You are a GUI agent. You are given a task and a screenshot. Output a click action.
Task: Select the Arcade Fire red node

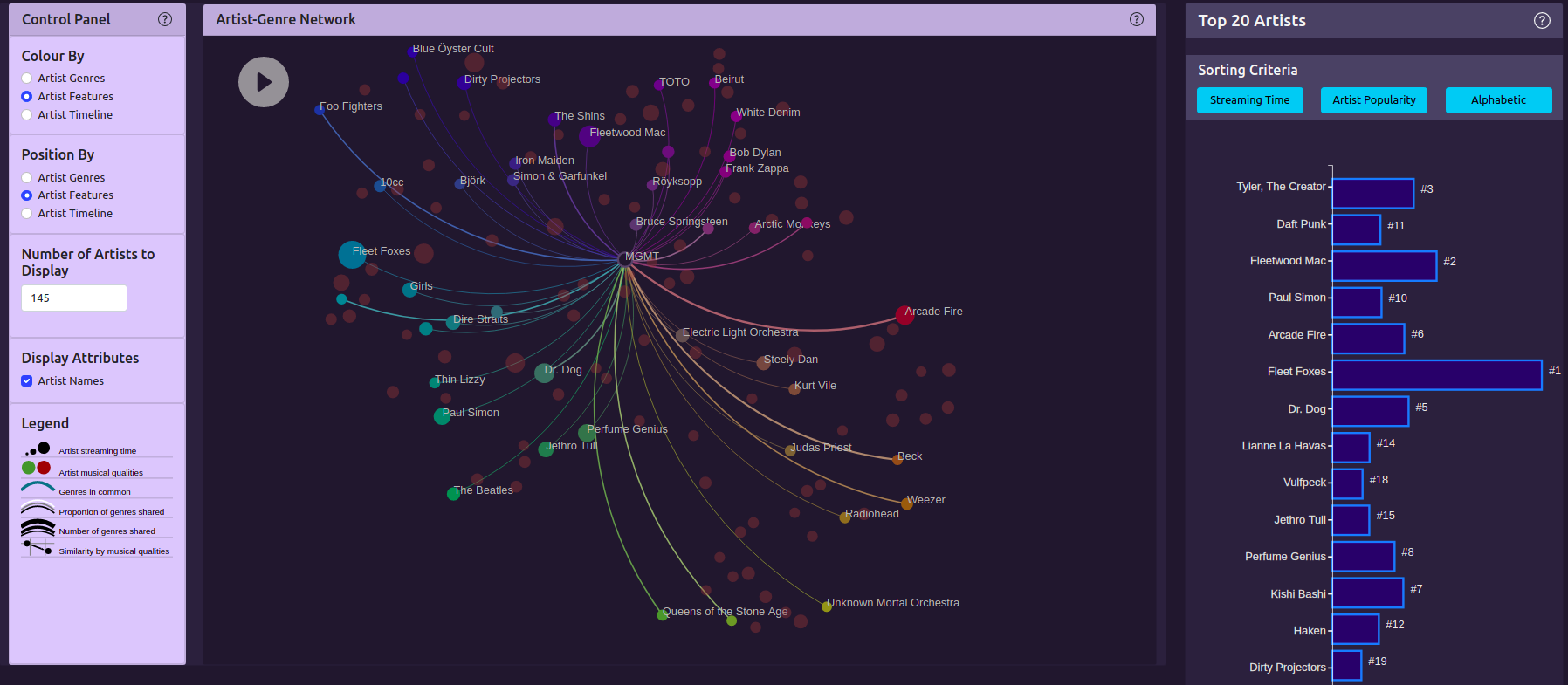point(904,315)
